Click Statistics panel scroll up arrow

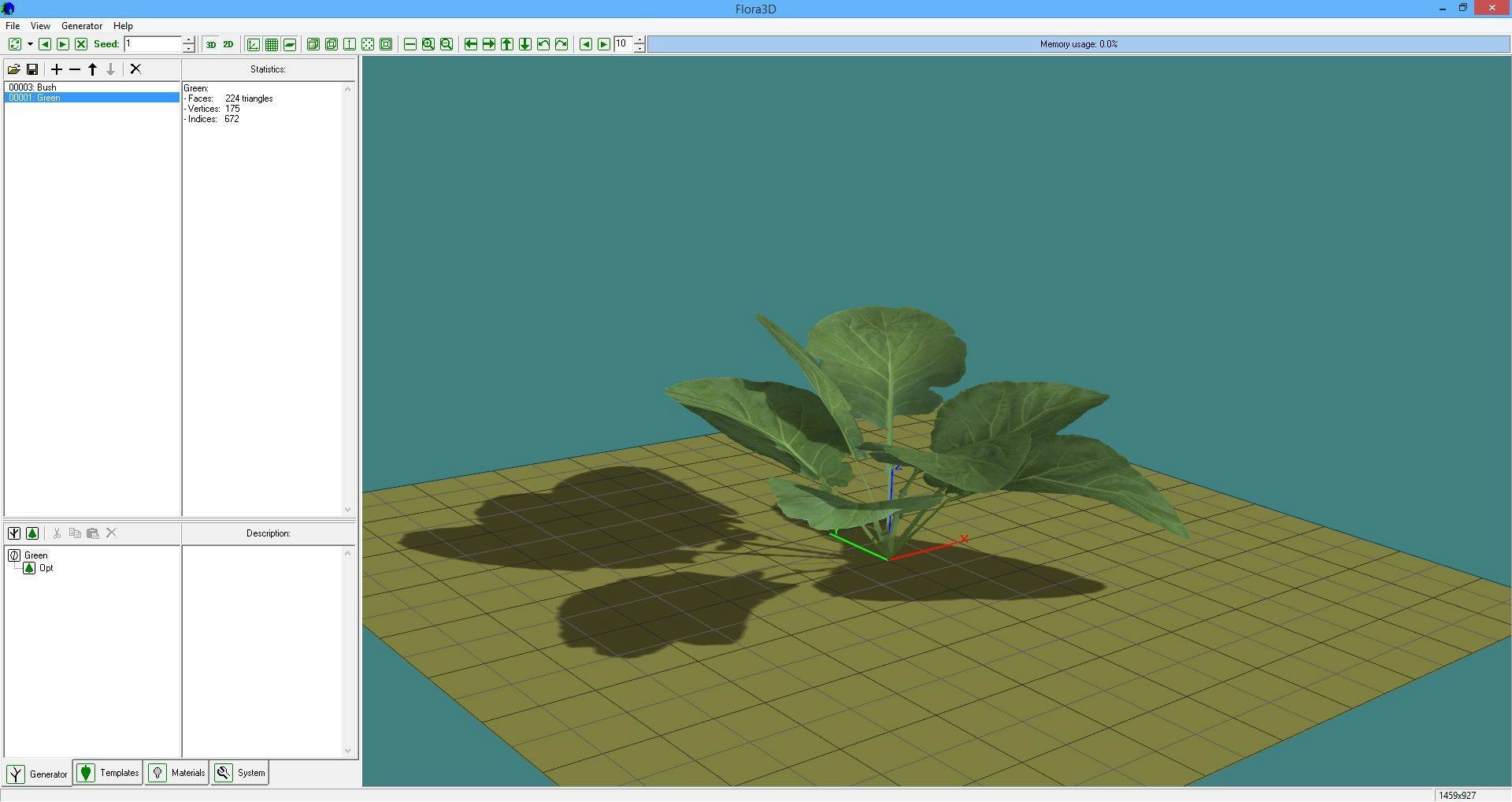pyautogui.click(x=348, y=88)
